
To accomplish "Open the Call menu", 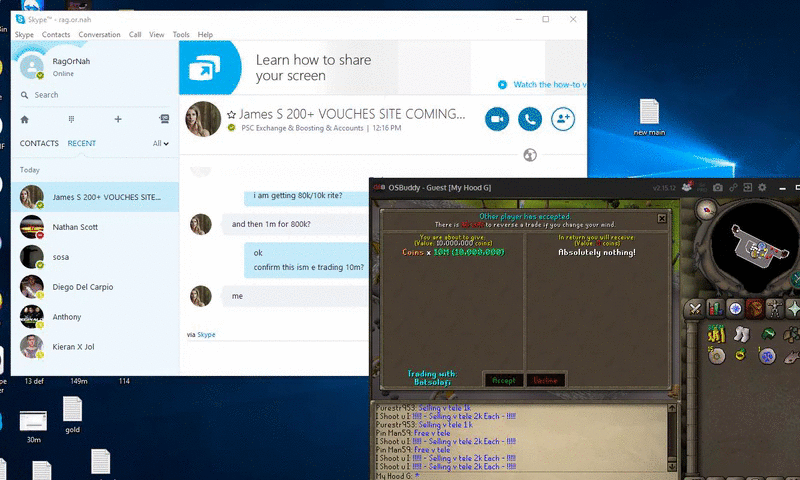I will coord(135,35).
